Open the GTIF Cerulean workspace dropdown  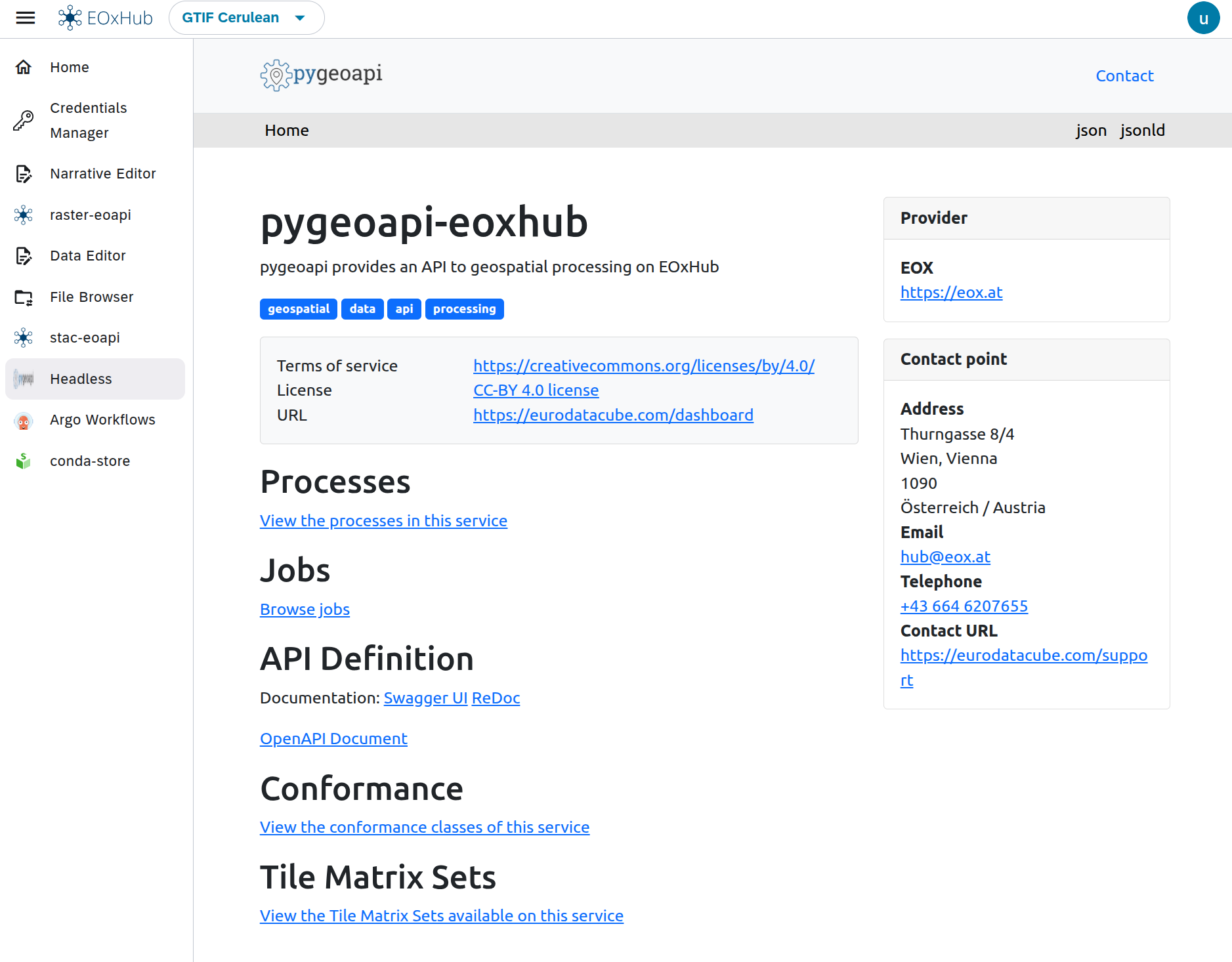coord(246,18)
